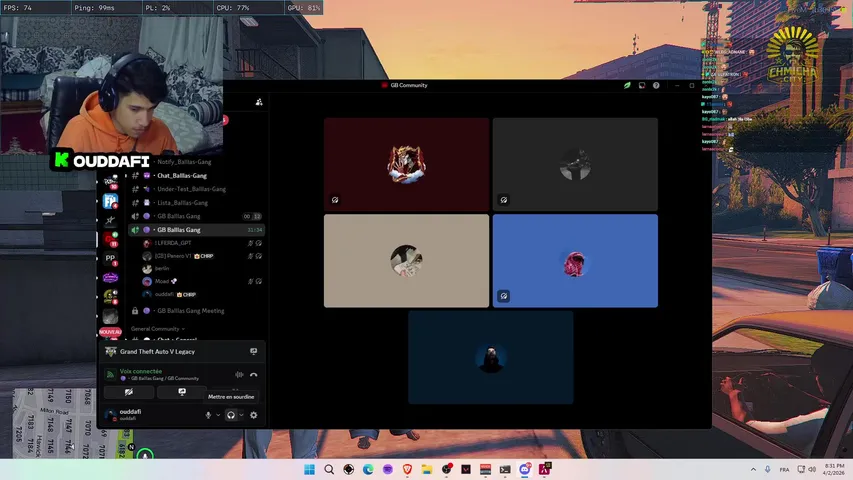The image size is (853, 480).
Task: Select active GB Balllas Gang voice channel
Action: point(197,230)
